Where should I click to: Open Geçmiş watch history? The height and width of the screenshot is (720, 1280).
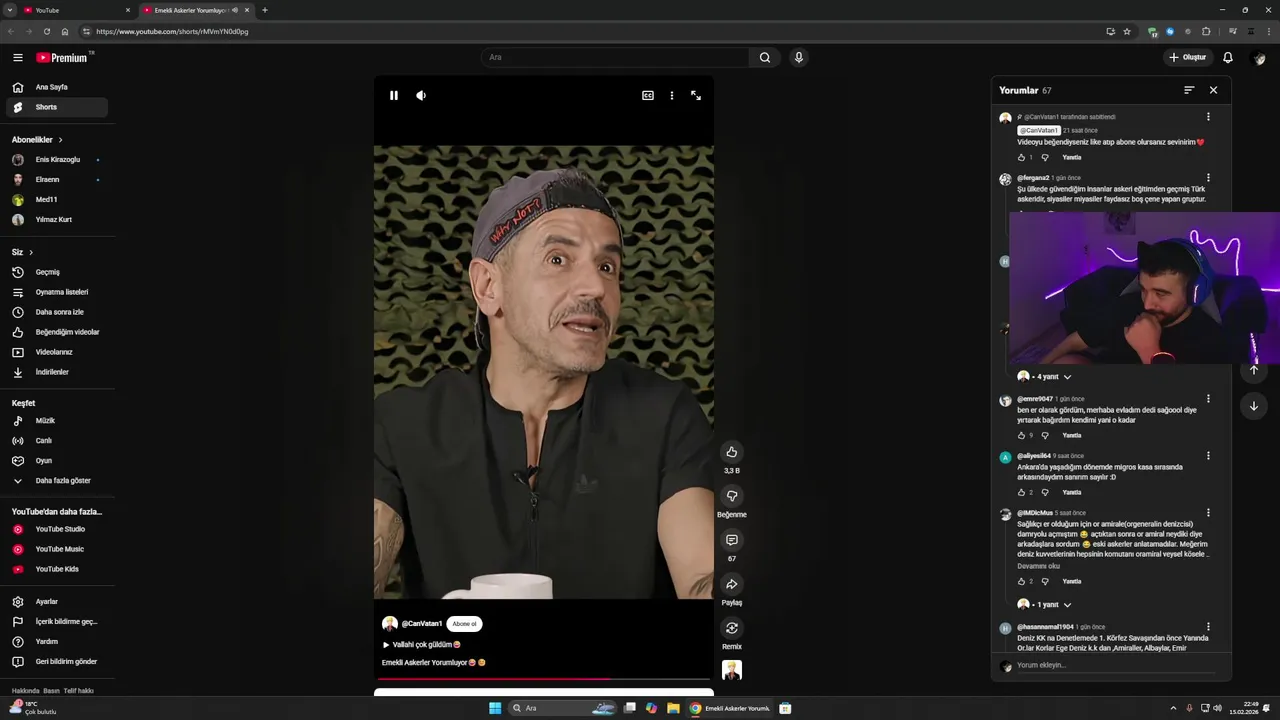click(56, 272)
